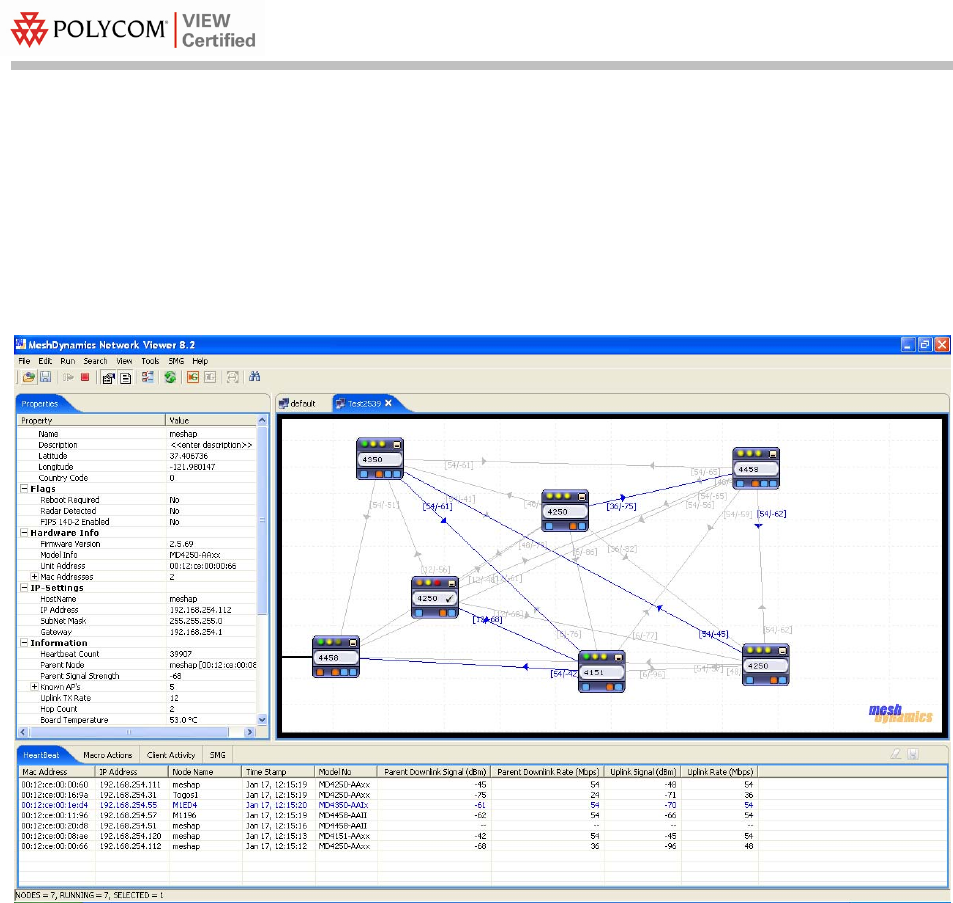Image resolution: width=953 pixels, height=903 pixels.
Task: Click the binoculars search toolbar icon
Action: click(x=255, y=377)
